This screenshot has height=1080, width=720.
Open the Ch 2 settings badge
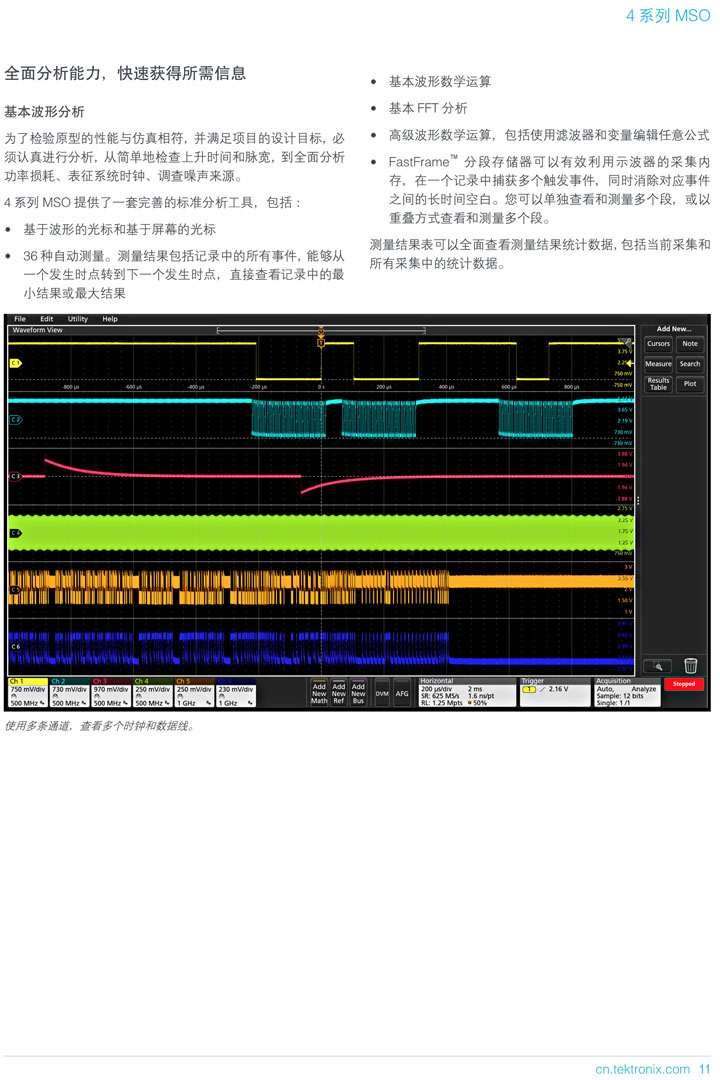69,692
